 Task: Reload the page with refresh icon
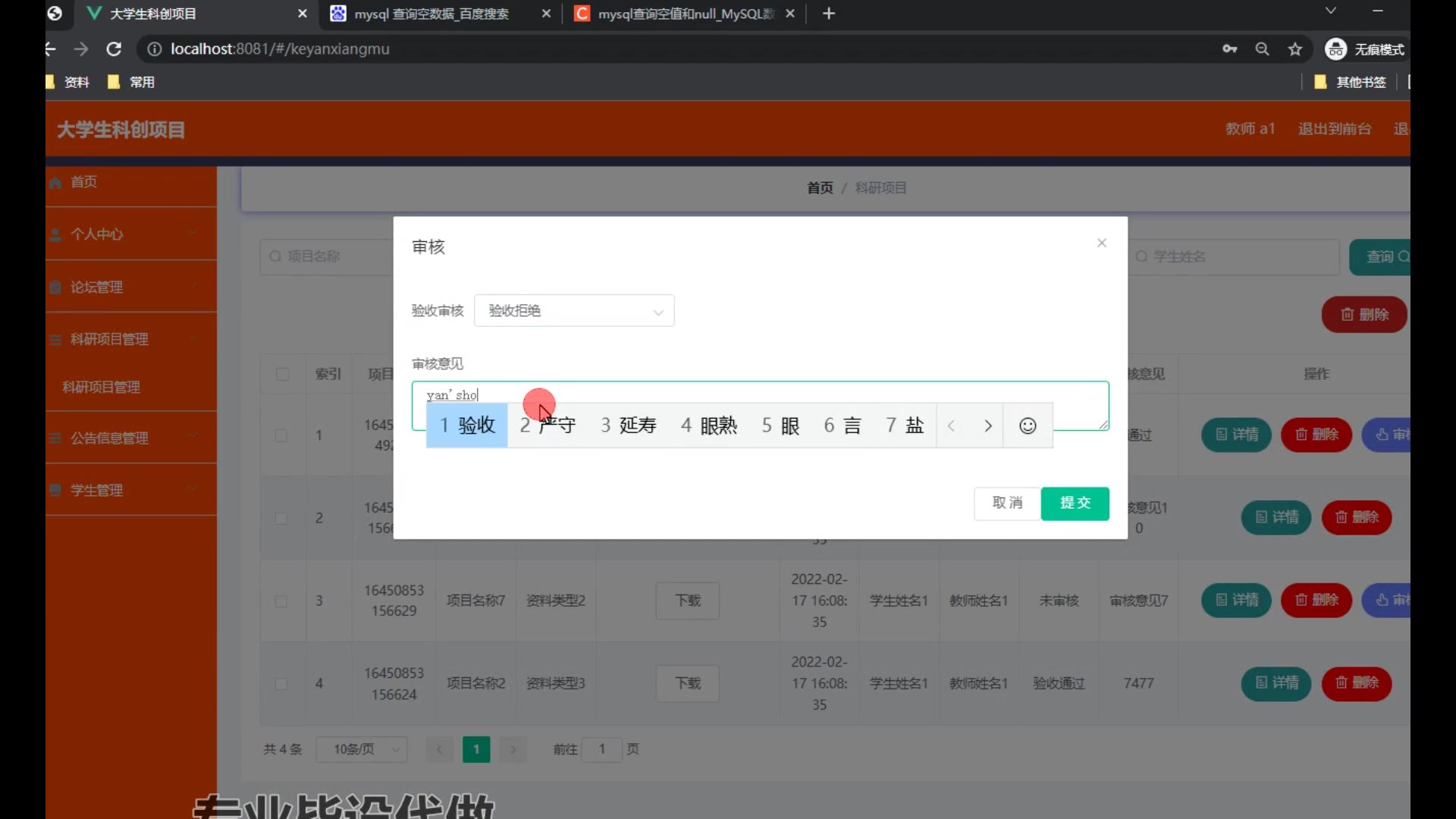pos(114,49)
